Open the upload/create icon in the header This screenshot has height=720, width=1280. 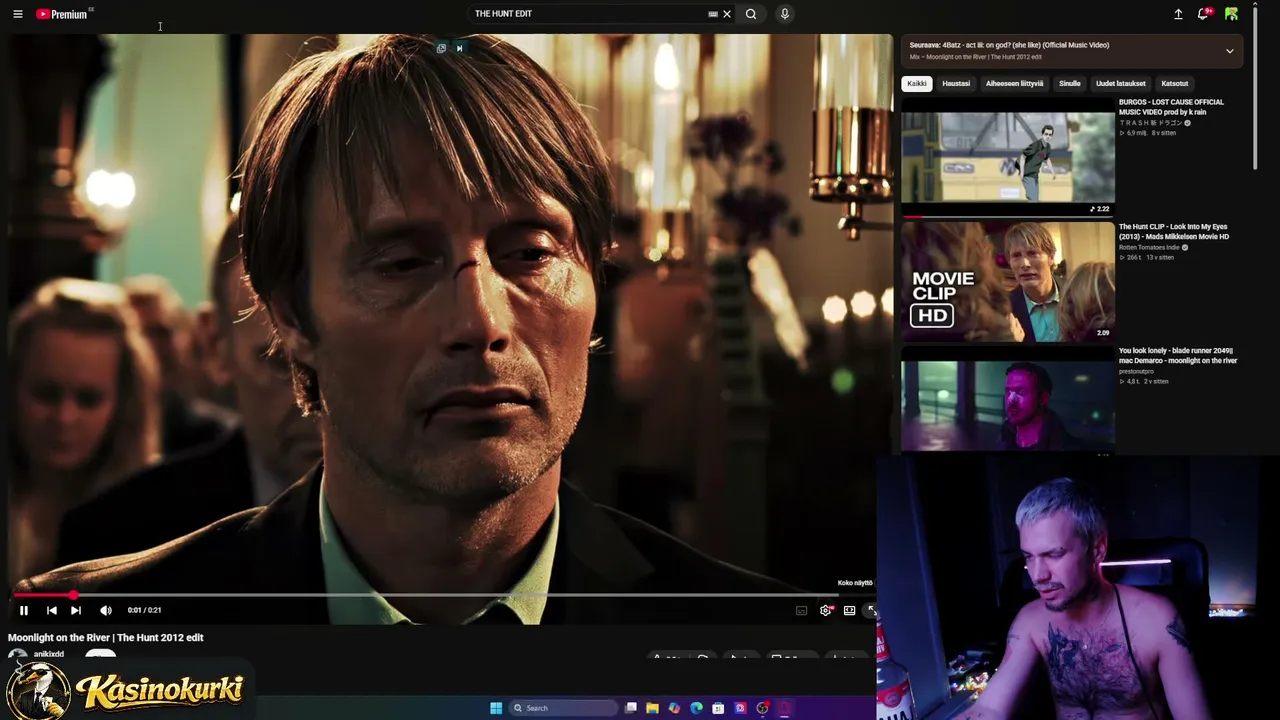(1178, 14)
